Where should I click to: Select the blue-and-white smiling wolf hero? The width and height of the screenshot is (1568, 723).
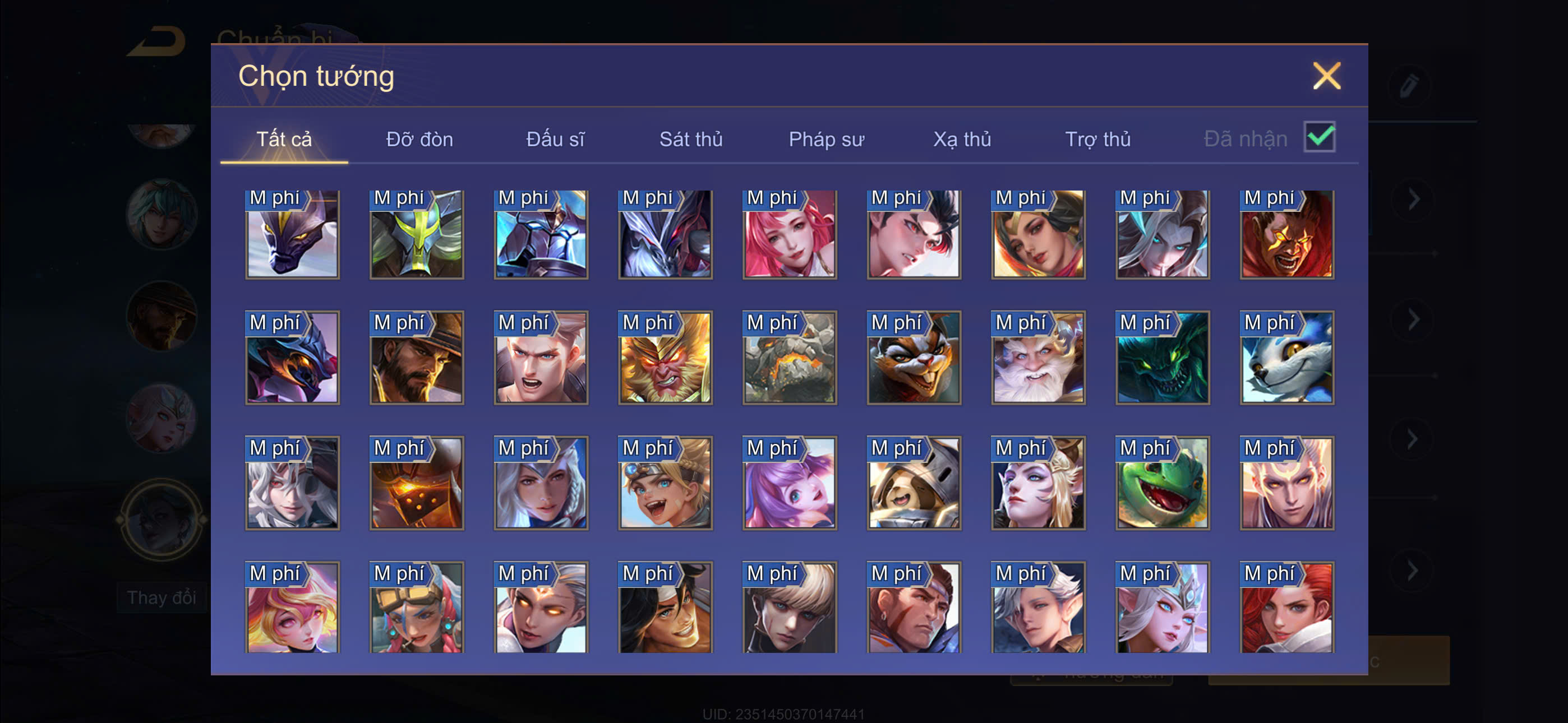click(1287, 358)
